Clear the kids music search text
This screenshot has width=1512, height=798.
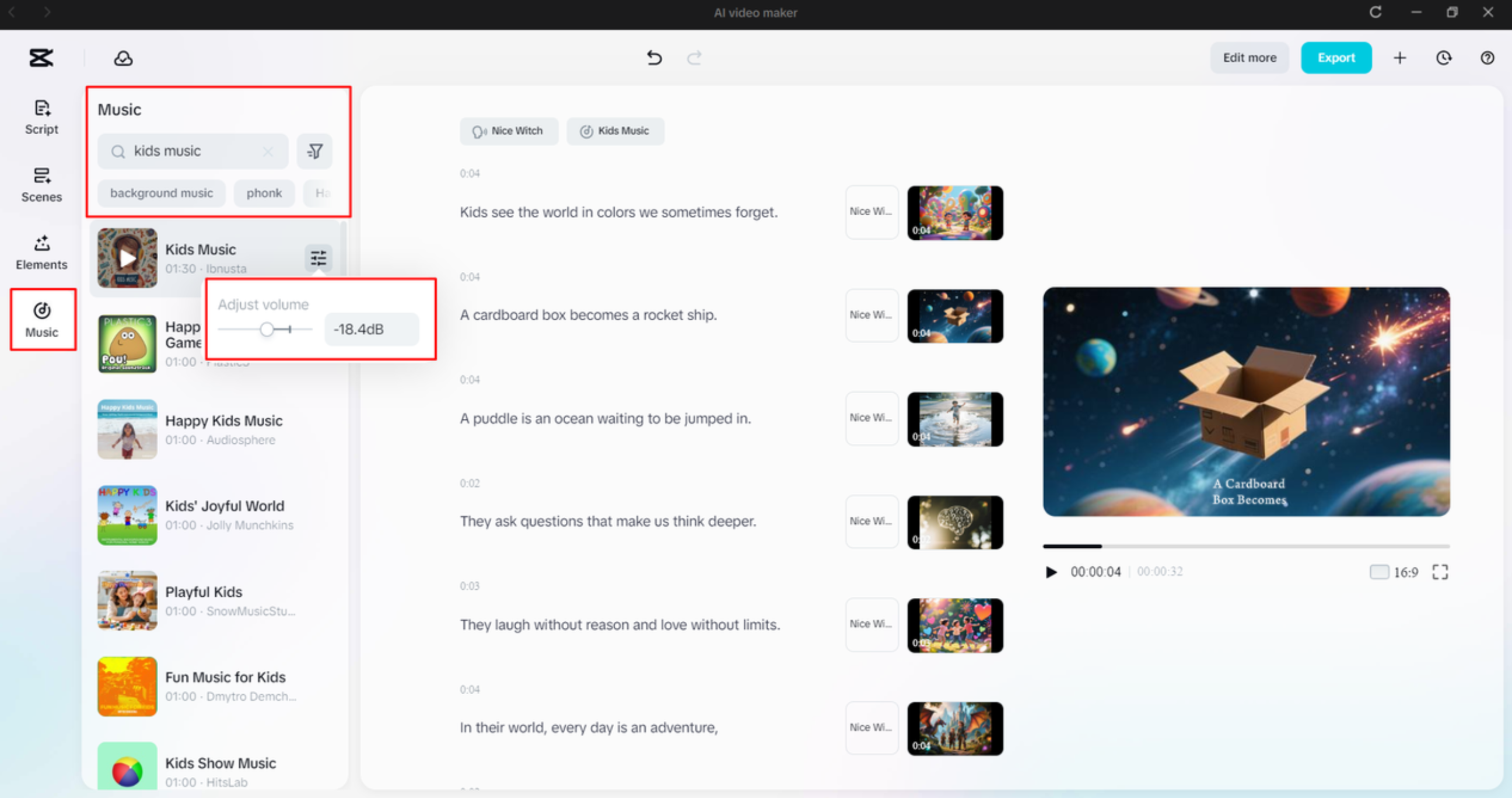coord(268,151)
